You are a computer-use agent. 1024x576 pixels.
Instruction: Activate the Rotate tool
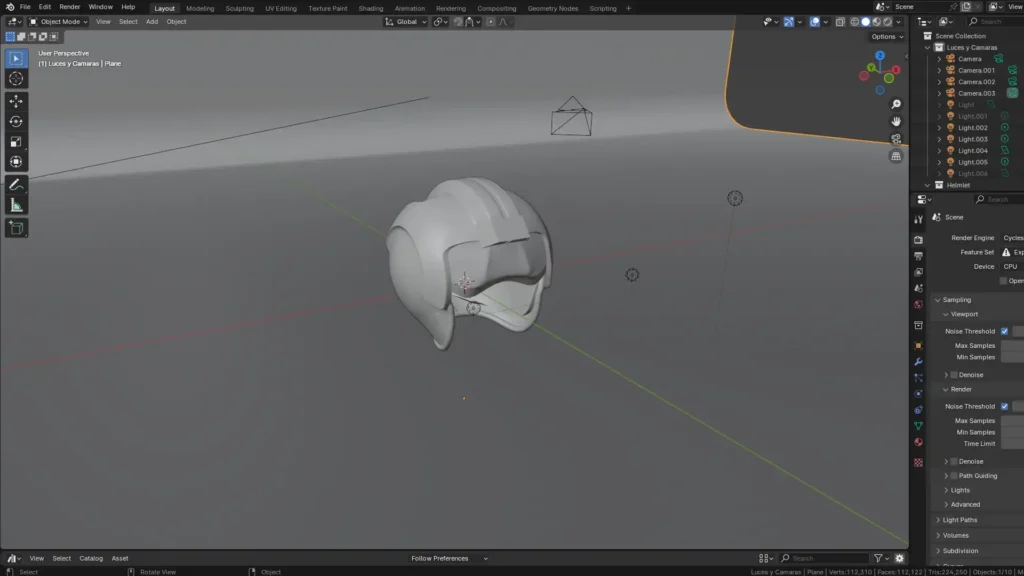tap(16, 121)
